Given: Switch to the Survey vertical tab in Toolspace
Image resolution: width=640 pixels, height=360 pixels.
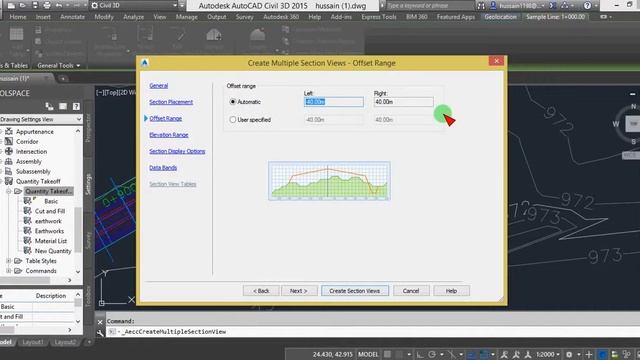Looking at the screenshot, I should point(89,240).
